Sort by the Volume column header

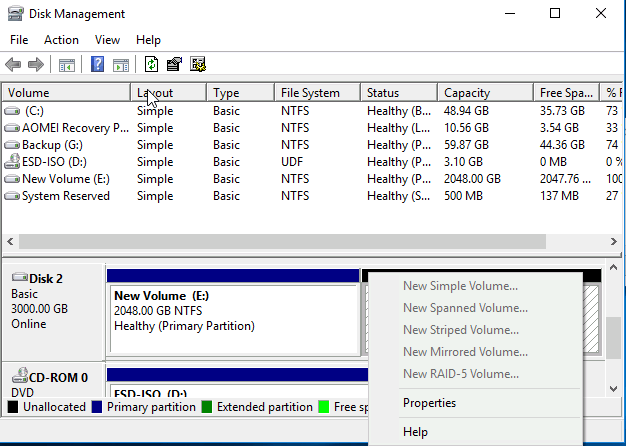(x=67, y=93)
